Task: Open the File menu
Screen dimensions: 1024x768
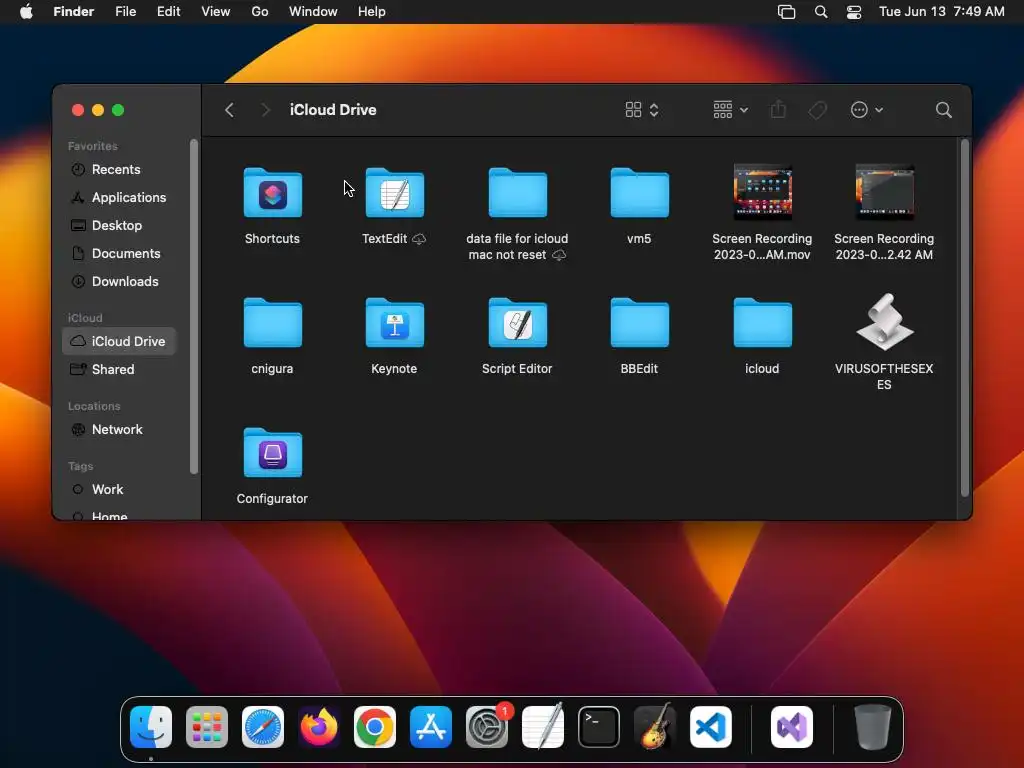Action: coord(125,12)
